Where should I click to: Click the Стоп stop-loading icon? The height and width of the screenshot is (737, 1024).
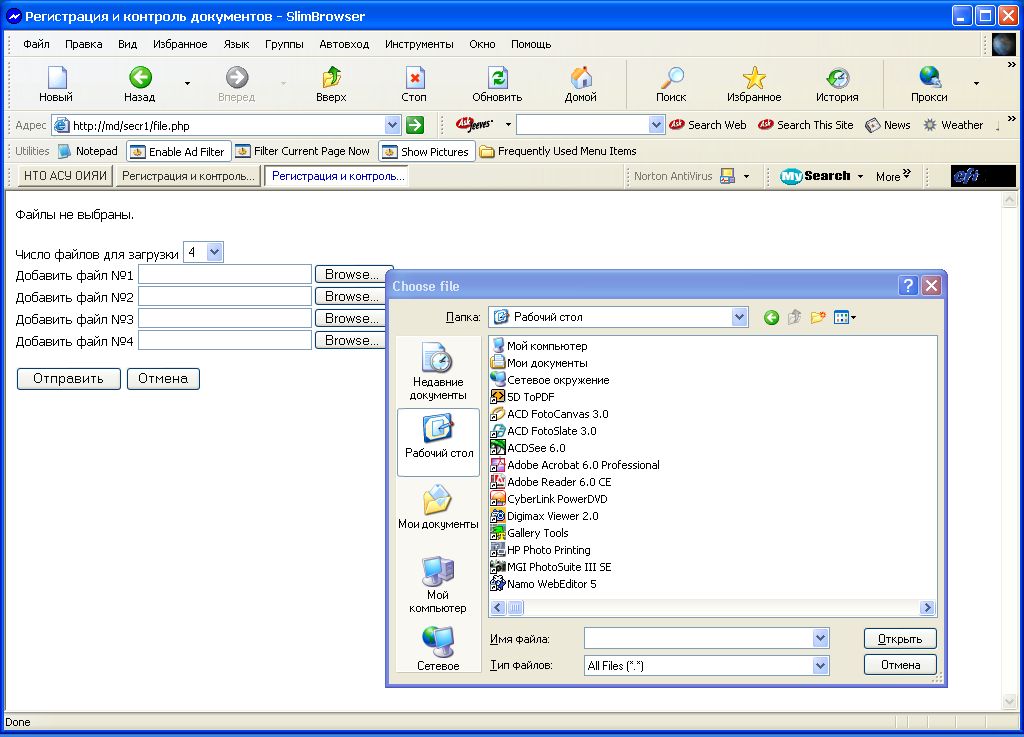point(414,78)
